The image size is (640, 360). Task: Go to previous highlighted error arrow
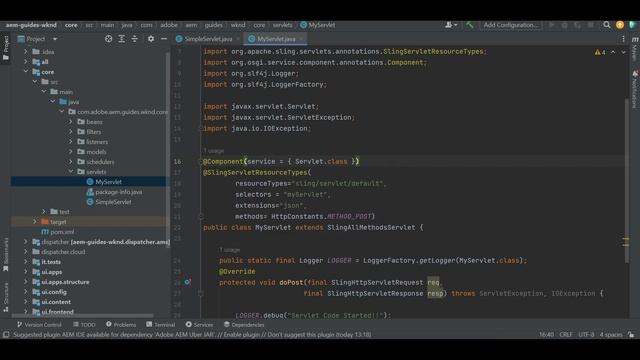[613, 52]
